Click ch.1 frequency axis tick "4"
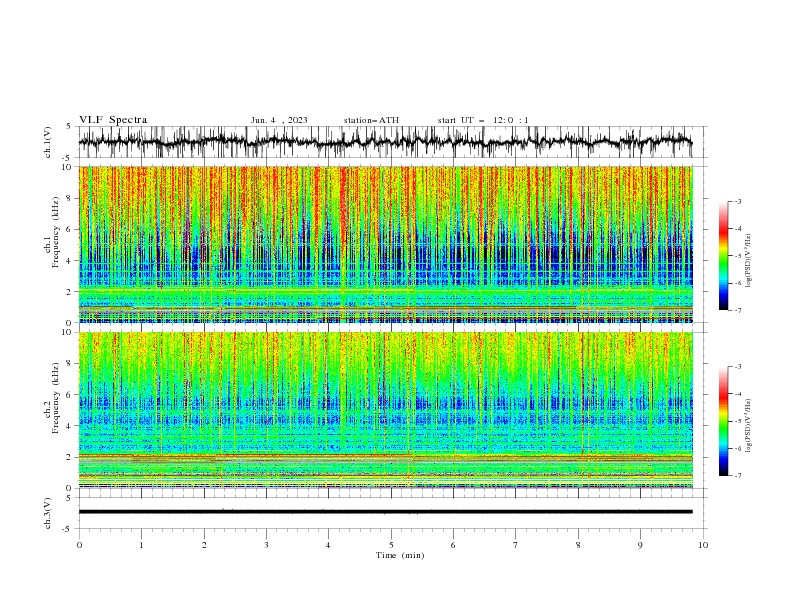This screenshot has width=792, height=612. coord(71,261)
